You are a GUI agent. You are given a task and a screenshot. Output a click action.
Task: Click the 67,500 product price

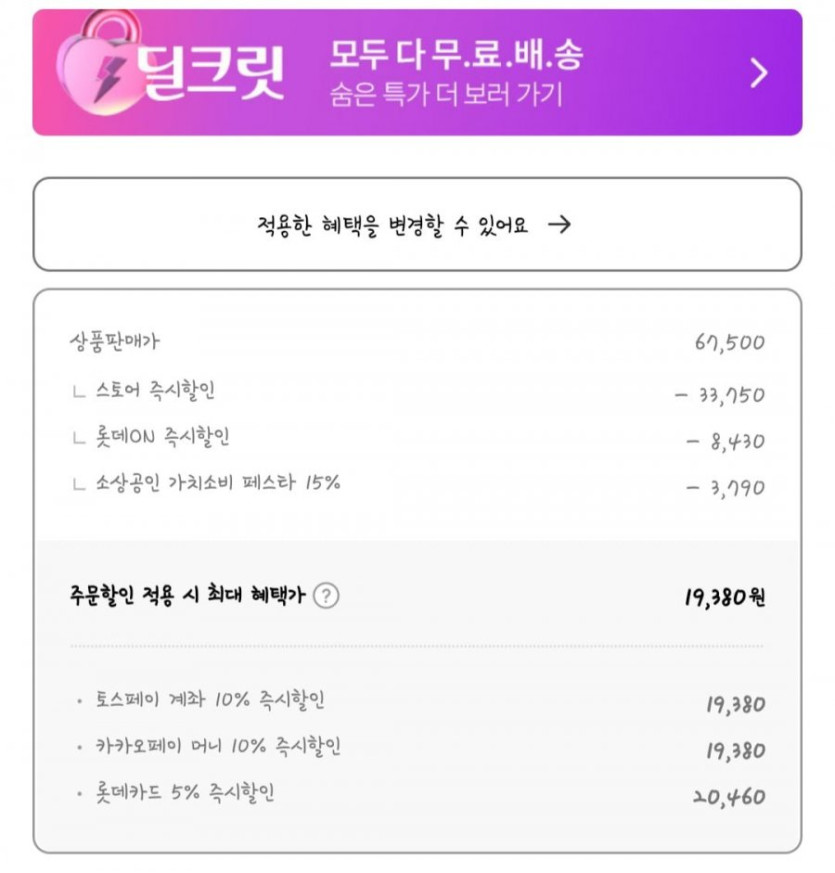click(729, 344)
